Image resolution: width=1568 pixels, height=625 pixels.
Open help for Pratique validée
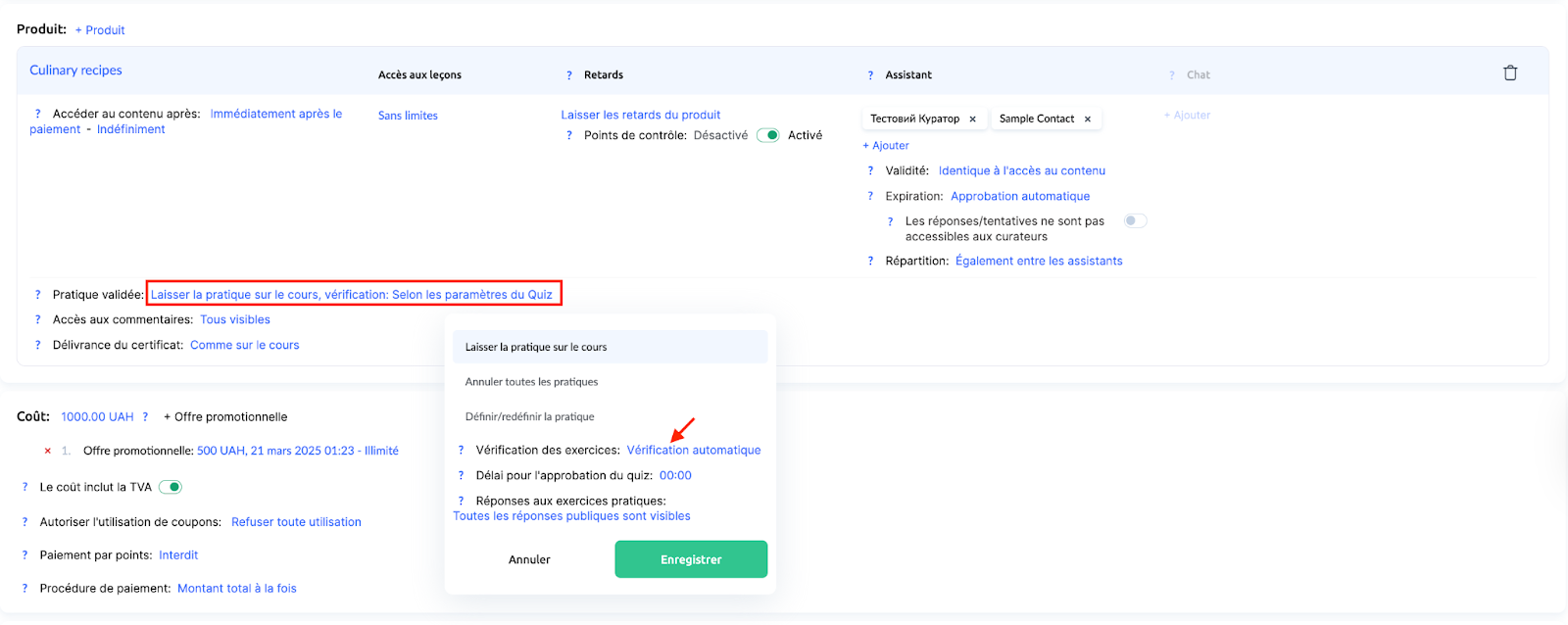pos(38,295)
